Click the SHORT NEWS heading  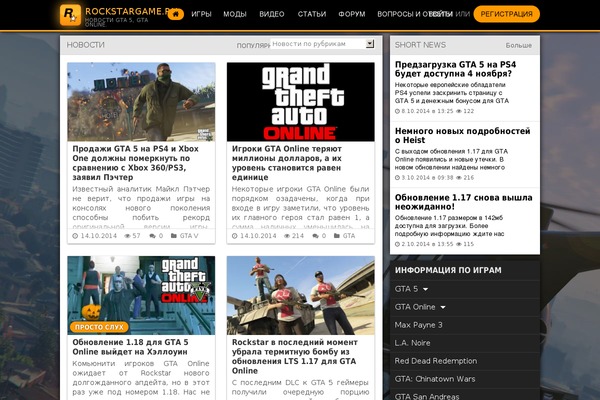[420, 45]
